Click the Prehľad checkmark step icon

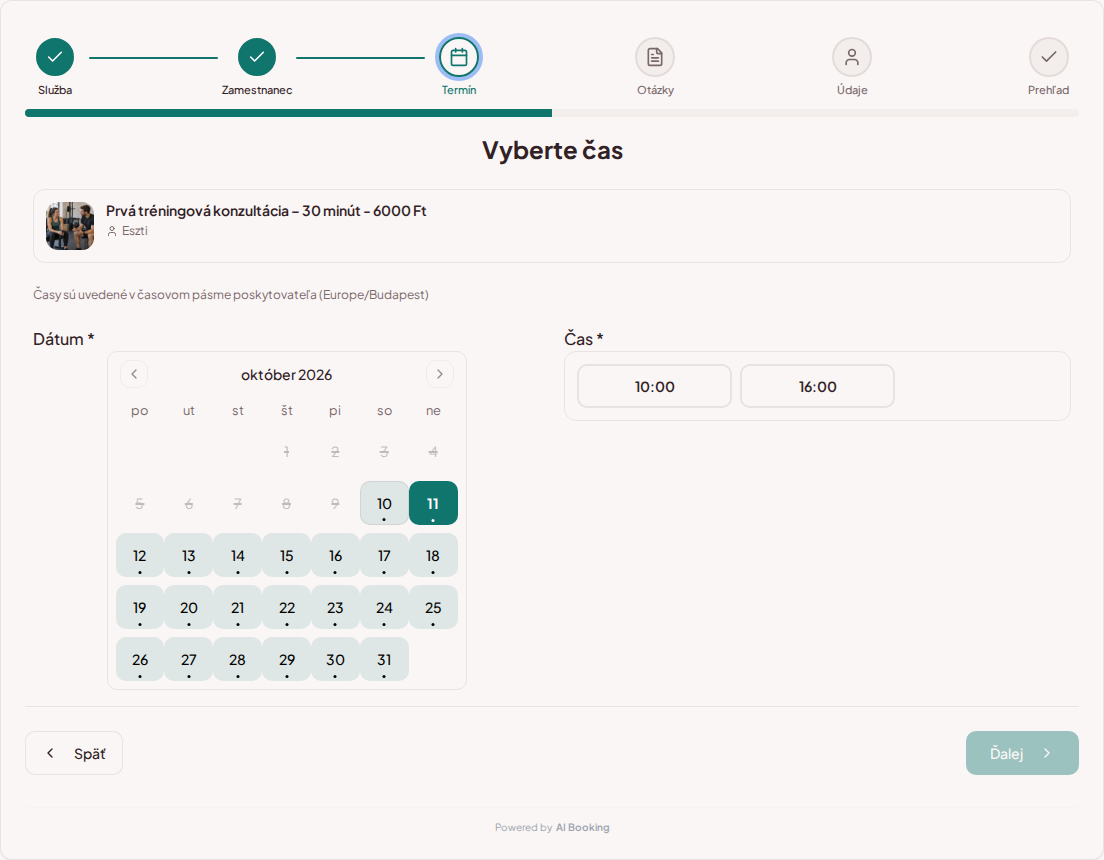pos(1049,57)
